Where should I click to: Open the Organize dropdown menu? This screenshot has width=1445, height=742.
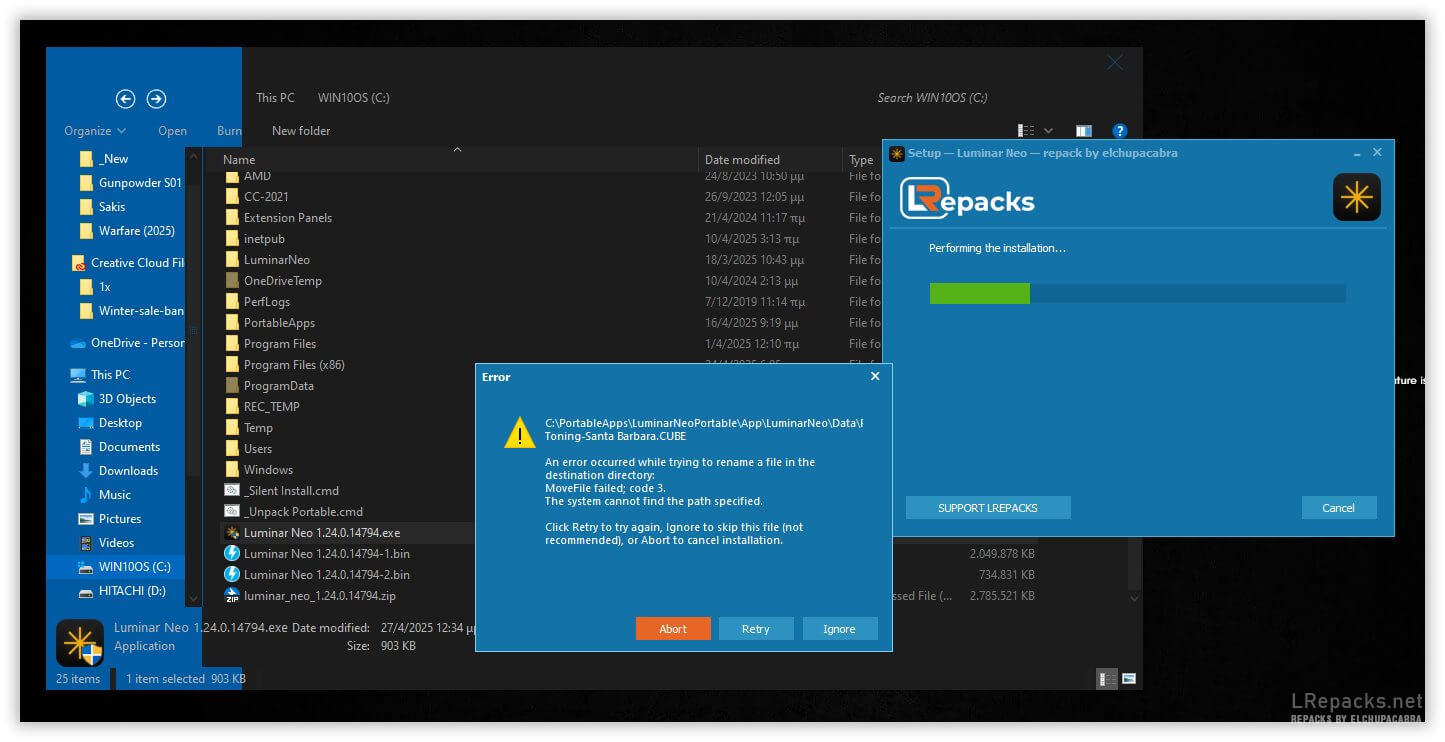point(95,131)
